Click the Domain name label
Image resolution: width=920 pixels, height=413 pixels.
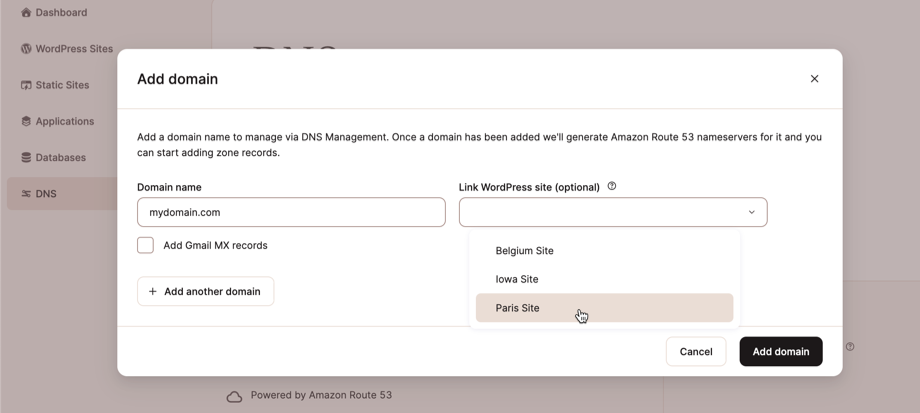[x=169, y=187]
